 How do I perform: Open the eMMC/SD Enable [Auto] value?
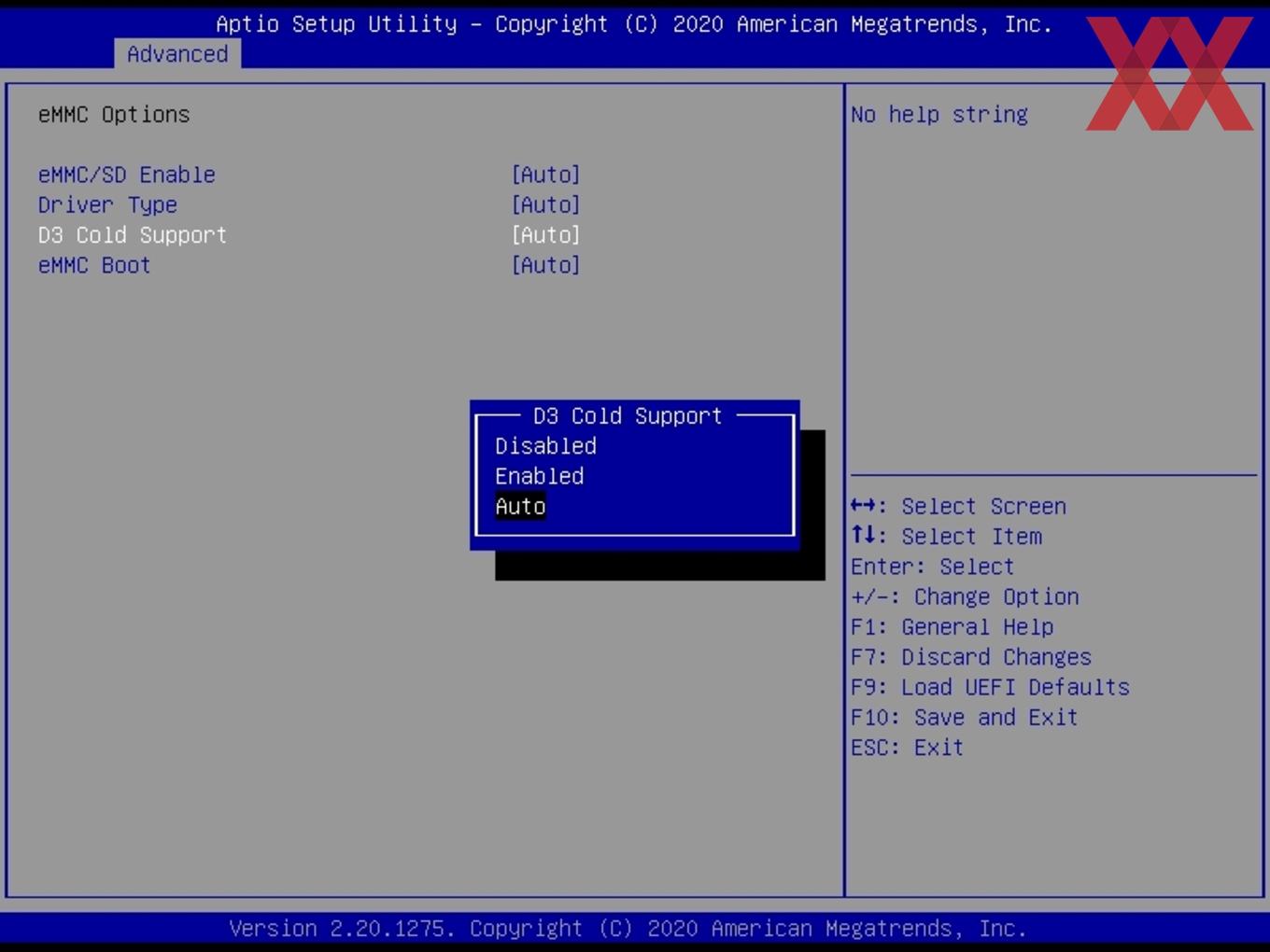[546, 175]
